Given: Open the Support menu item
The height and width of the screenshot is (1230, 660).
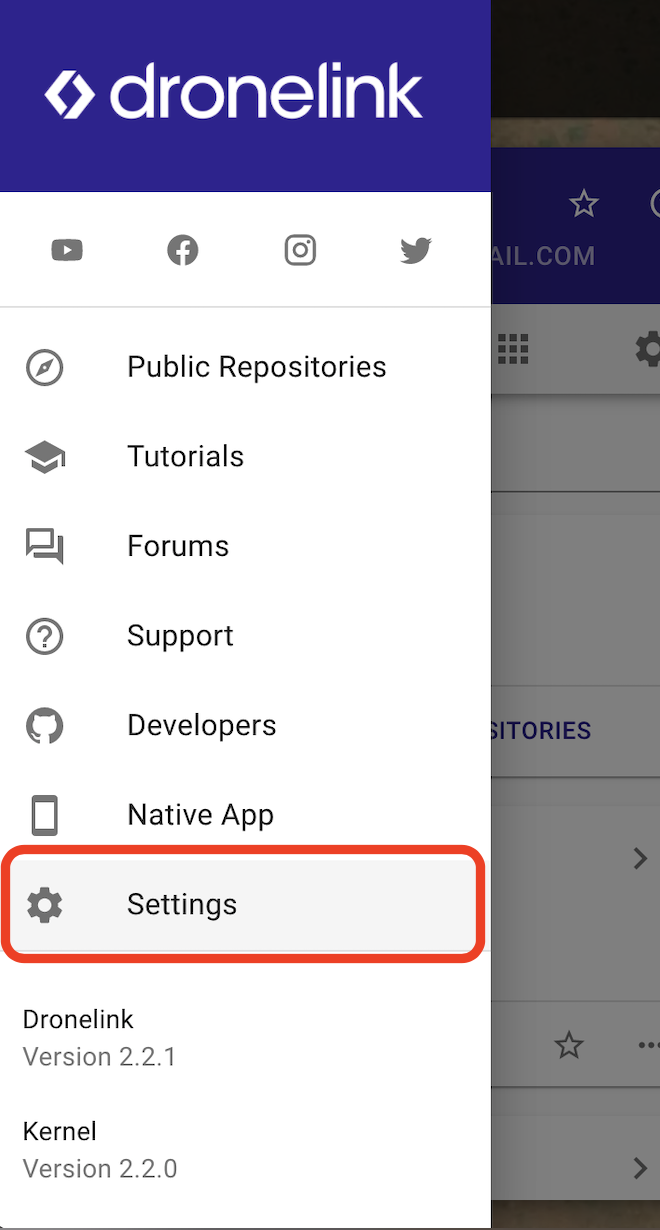Looking at the screenshot, I should pyautogui.click(x=245, y=636).
